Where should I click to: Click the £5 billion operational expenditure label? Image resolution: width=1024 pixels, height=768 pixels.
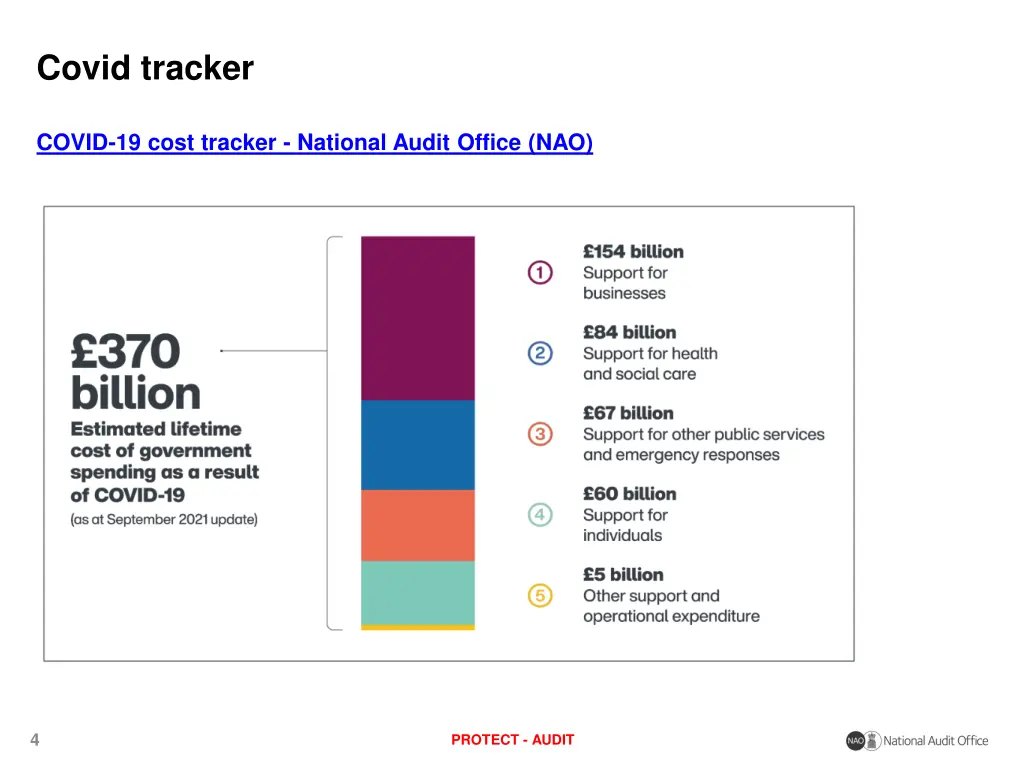671,596
